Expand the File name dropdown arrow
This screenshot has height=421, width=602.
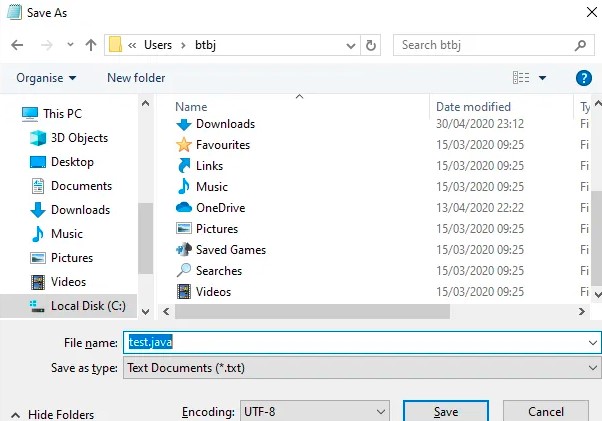point(593,342)
